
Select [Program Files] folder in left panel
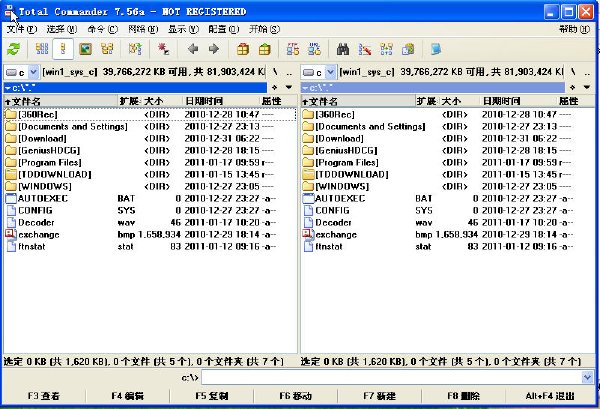pyautogui.click(x=150, y=163)
